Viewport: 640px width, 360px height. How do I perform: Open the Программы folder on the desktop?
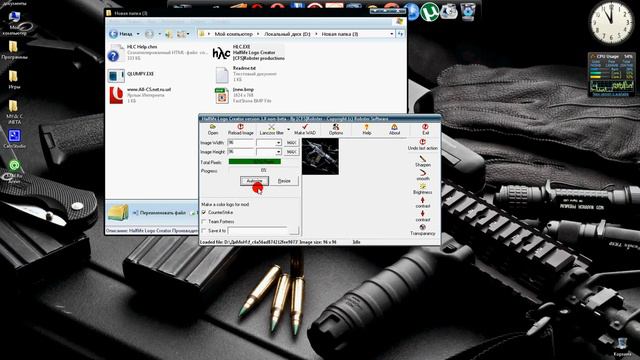coord(13,51)
